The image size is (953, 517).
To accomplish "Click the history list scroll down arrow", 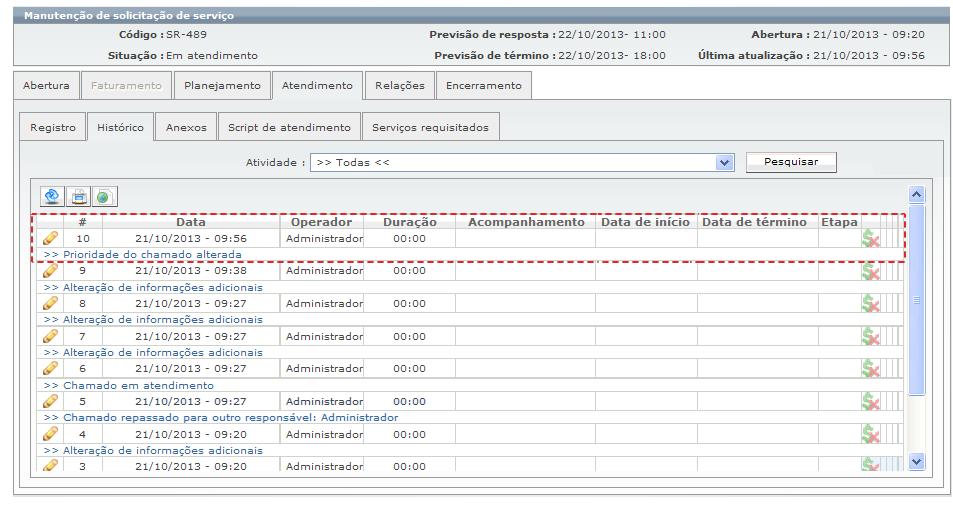I will coord(917,461).
